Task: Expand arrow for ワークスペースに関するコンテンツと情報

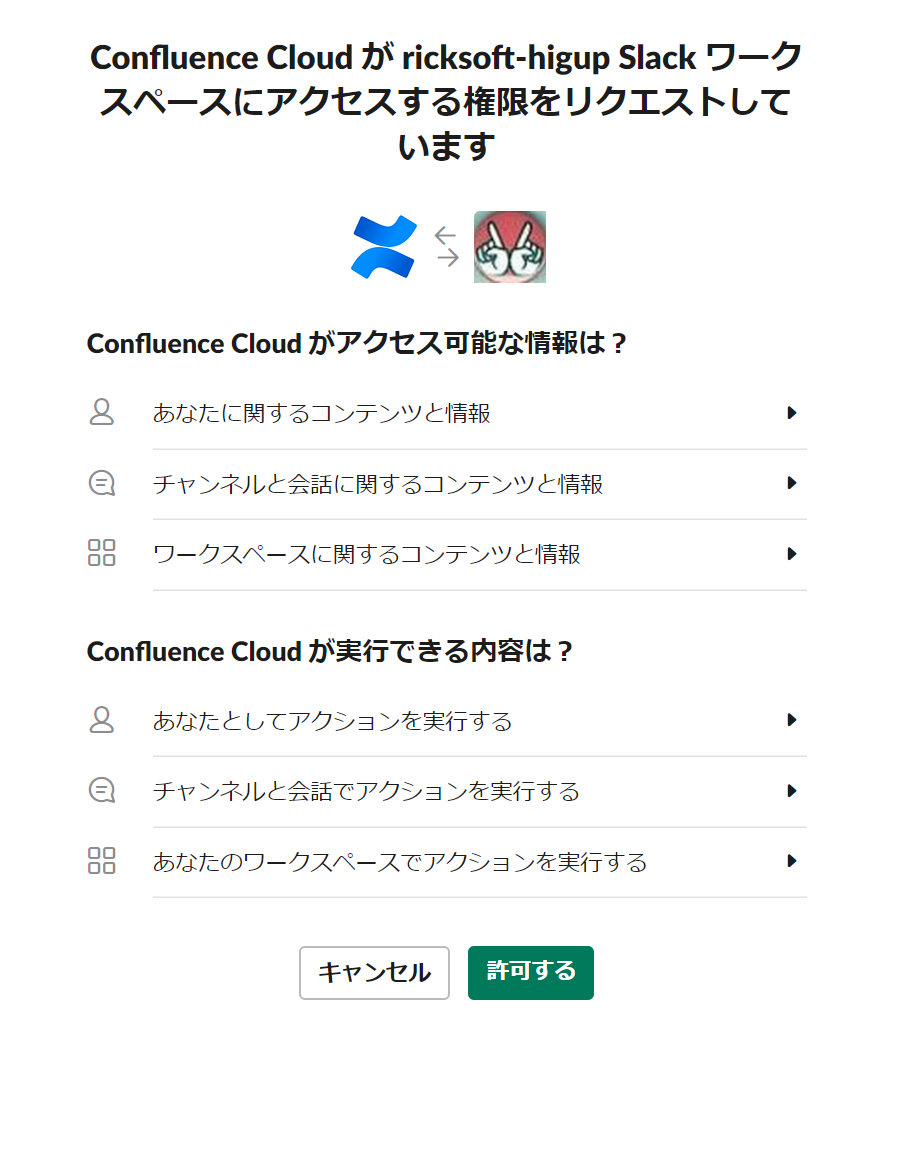Action: tap(792, 553)
